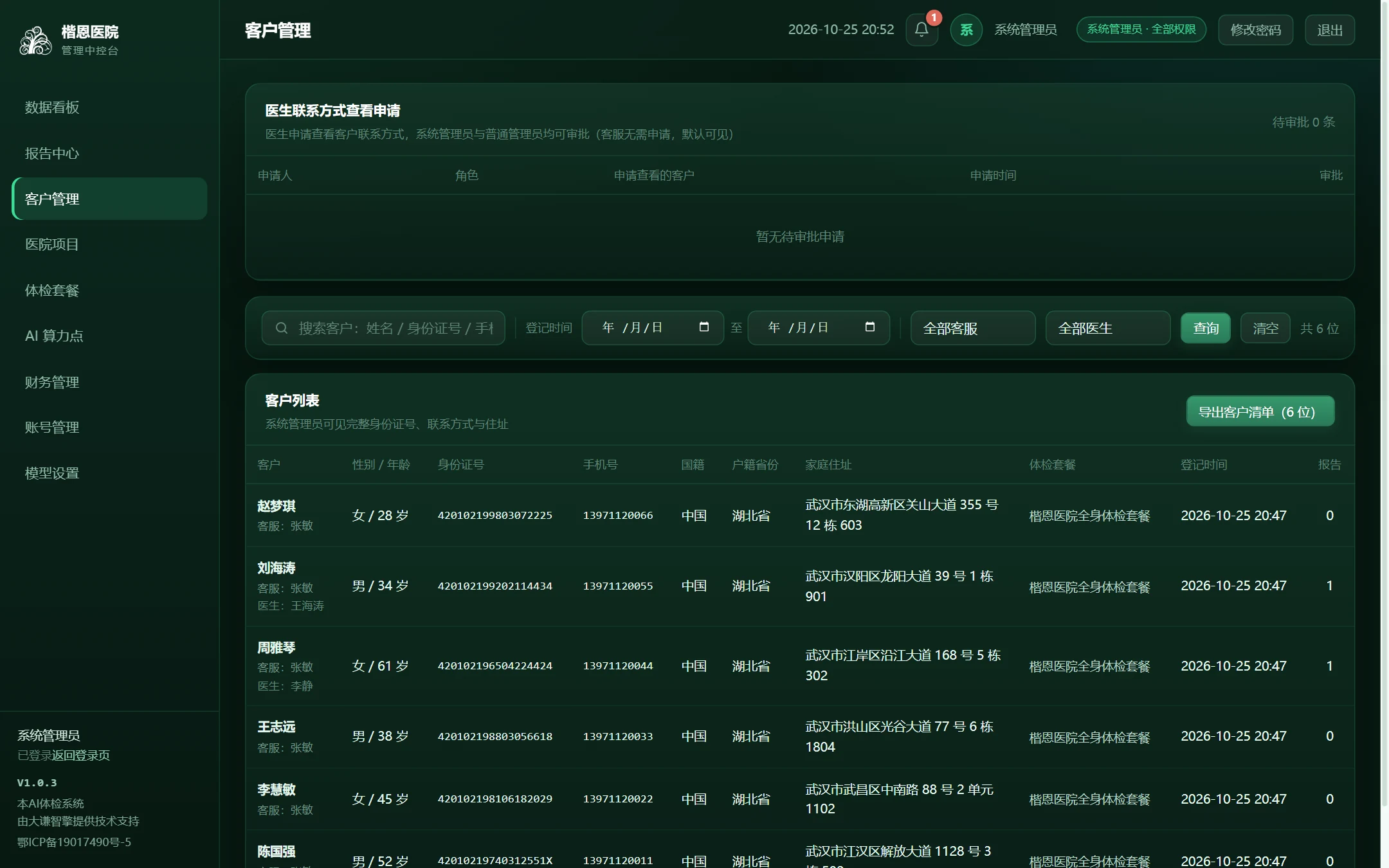This screenshot has height=868, width=1389.
Task: Click the 返回登录页 link
Action: pyautogui.click(x=81, y=755)
